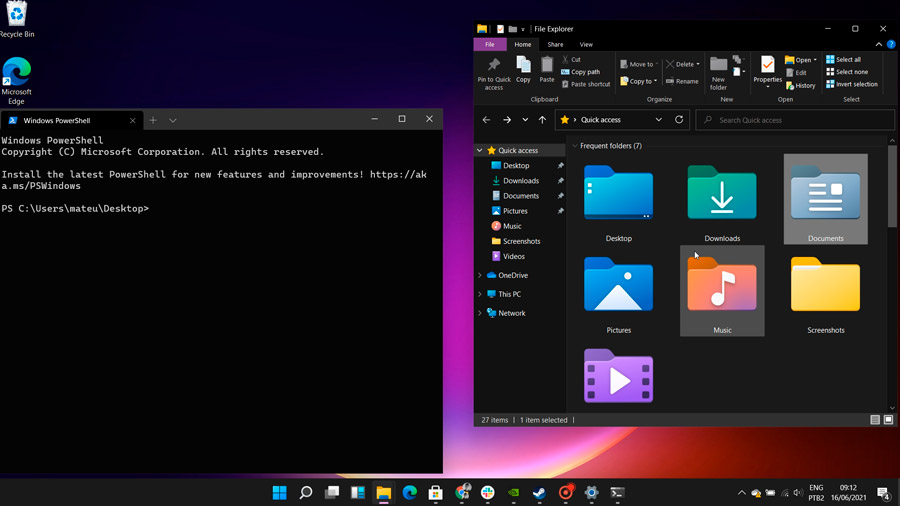Switch to details view icon in status bar

click(875, 420)
